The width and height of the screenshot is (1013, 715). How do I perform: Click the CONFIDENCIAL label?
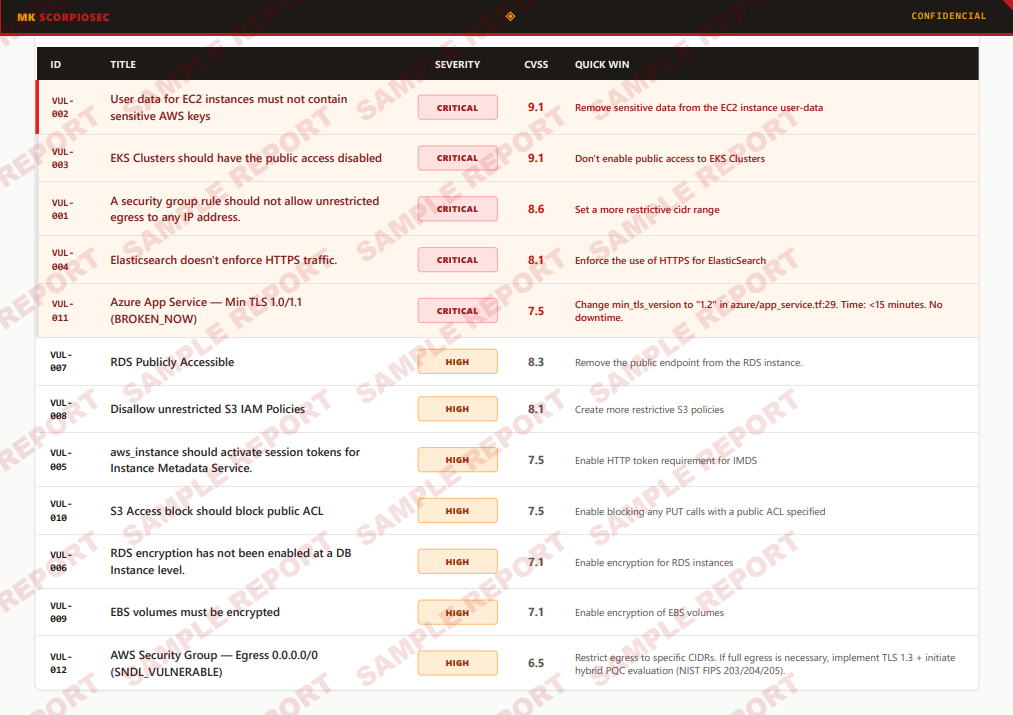click(948, 16)
